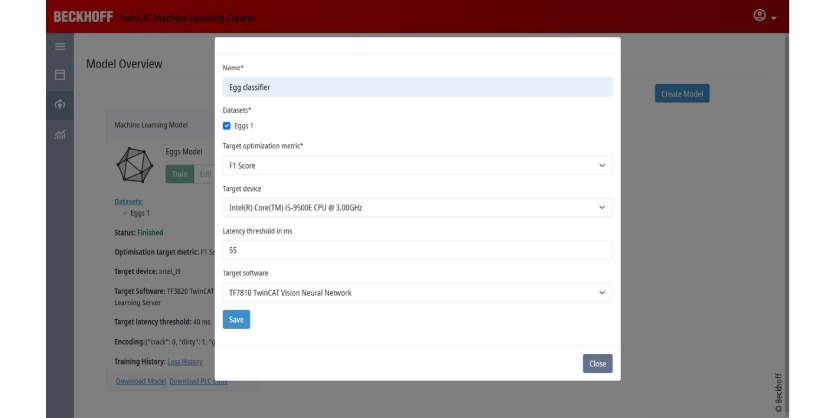Expand the Target software dropdown
The height and width of the screenshot is (418, 836).
pos(417,293)
